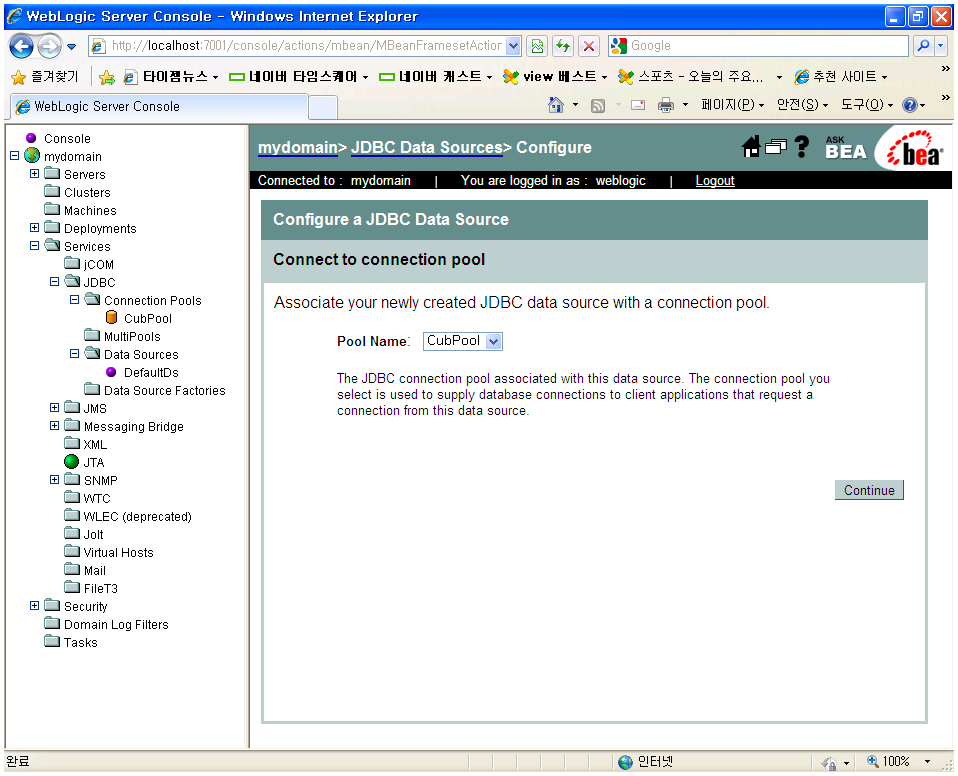Click the browser Home toolbar icon
Screen dimensions: 958x776
(x=555, y=105)
